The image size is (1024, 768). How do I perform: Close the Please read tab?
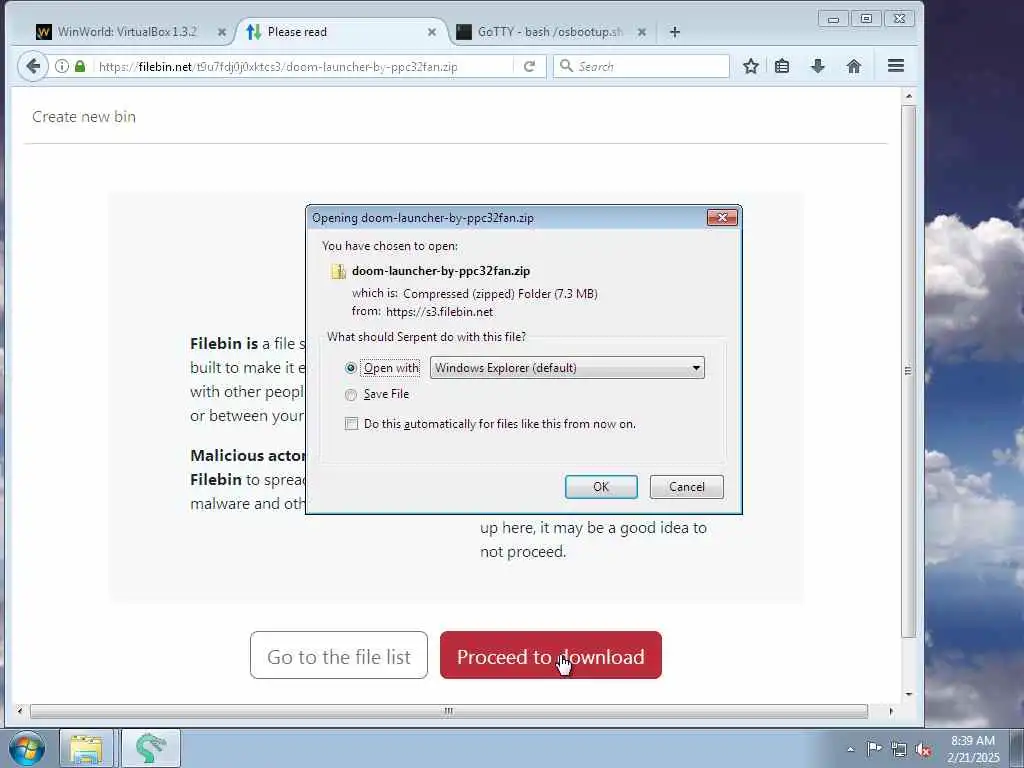pyautogui.click(x=432, y=32)
